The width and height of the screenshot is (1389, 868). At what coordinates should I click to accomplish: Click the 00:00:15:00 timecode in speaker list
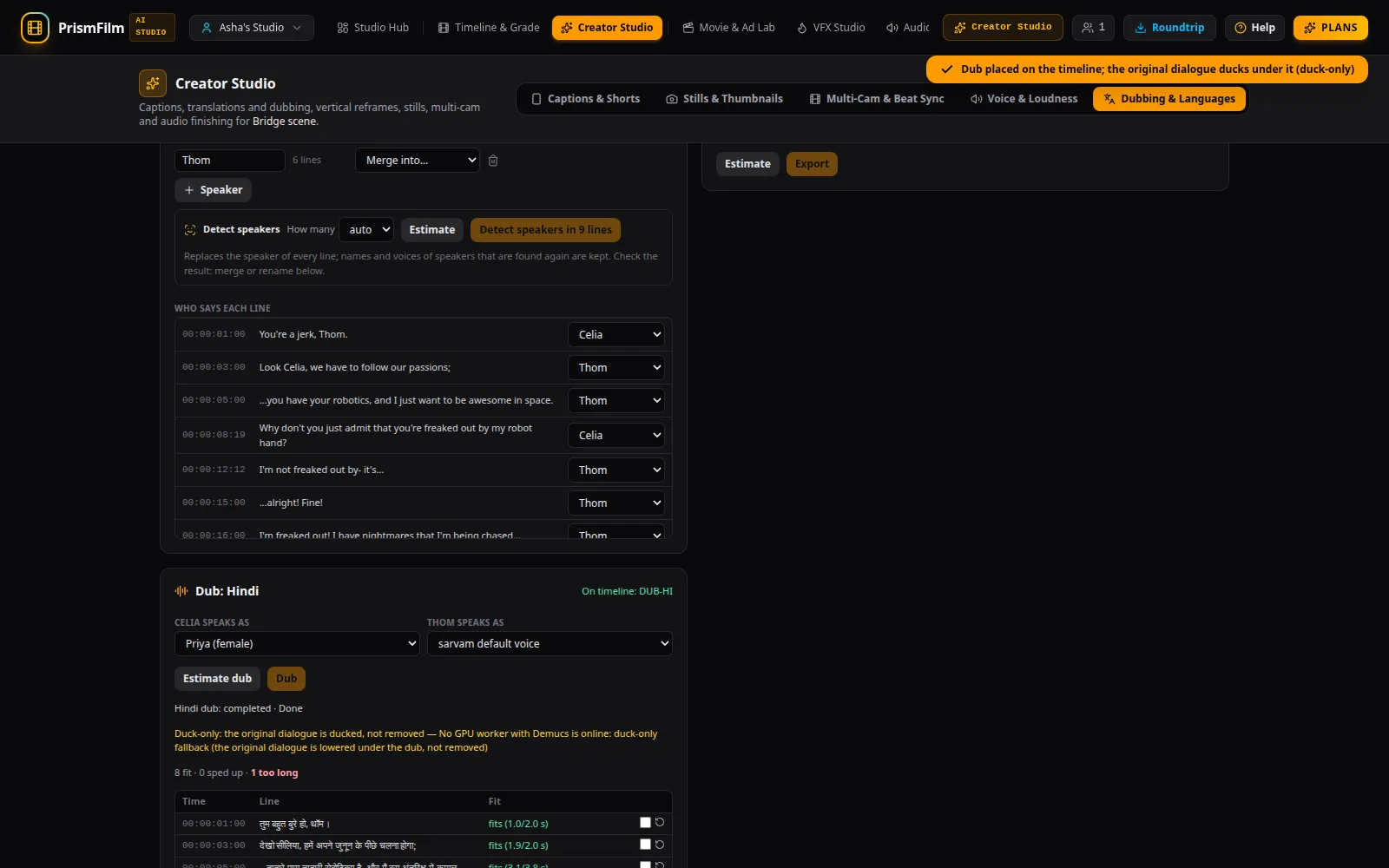tap(214, 503)
